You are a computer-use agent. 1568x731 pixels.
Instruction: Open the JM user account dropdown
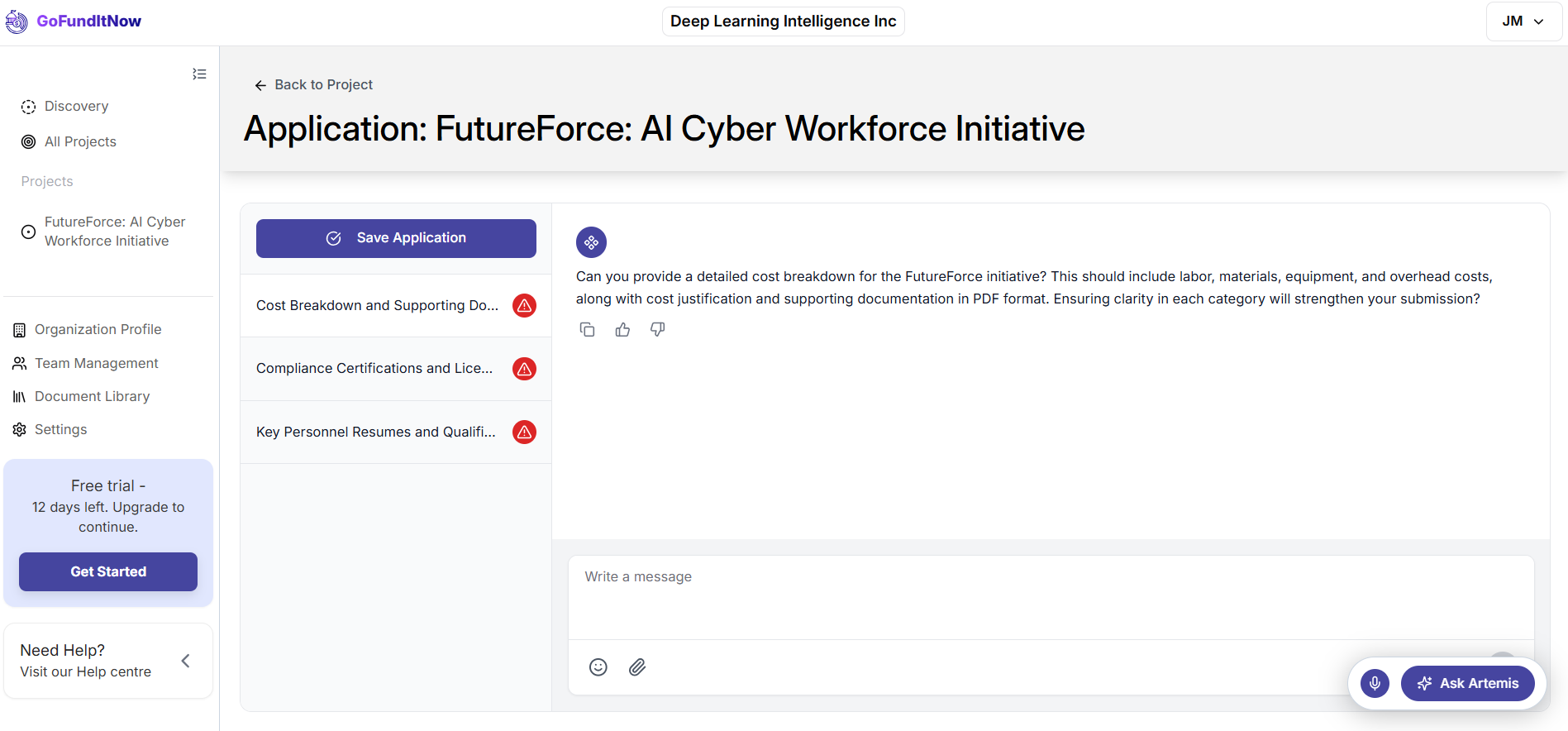(x=1523, y=21)
